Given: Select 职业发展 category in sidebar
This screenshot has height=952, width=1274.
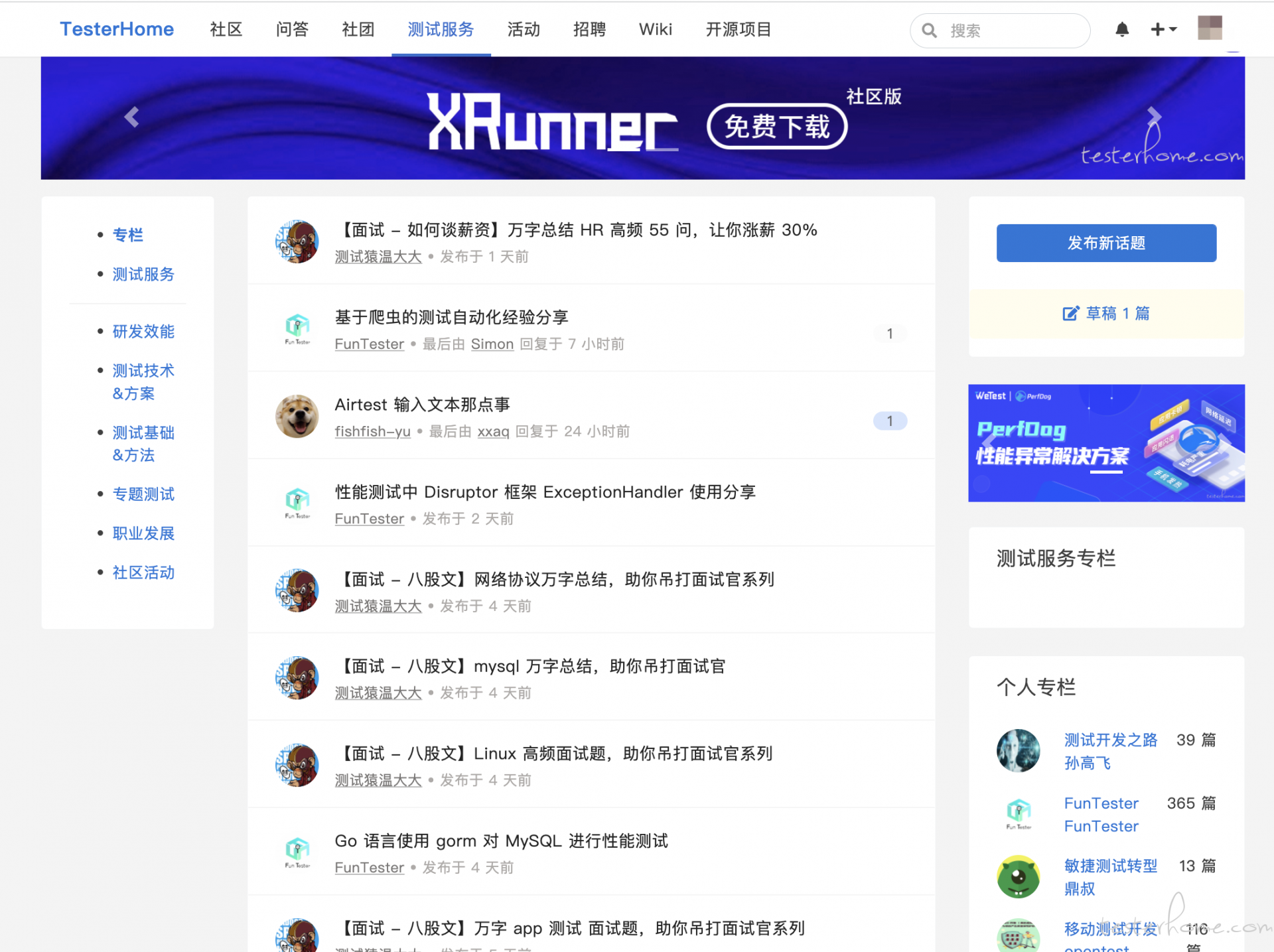Looking at the screenshot, I should [143, 533].
